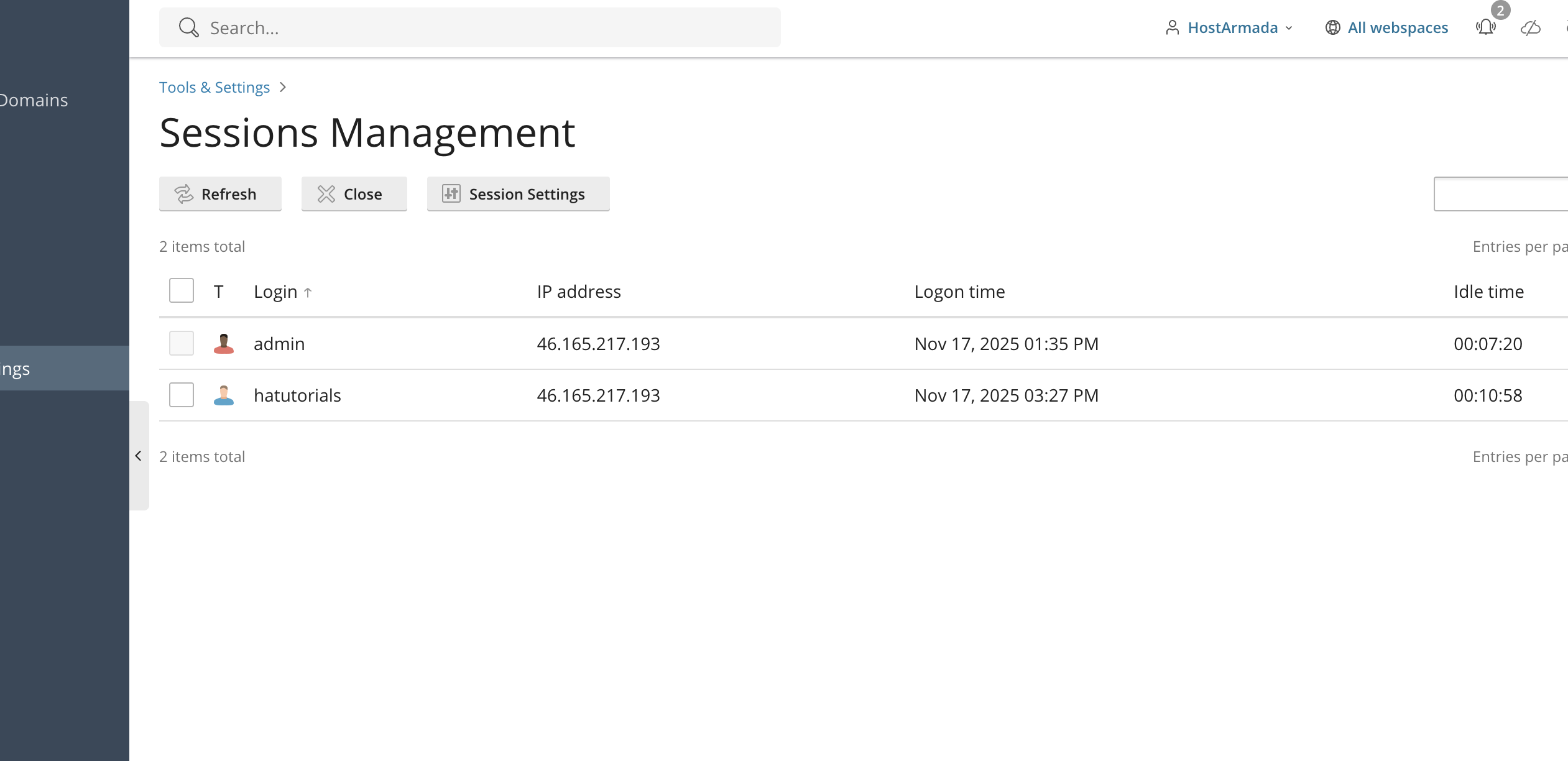Click the globe icon beside All webspaces
The height and width of the screenshot is (761, 1568).
coord(1332,27)
